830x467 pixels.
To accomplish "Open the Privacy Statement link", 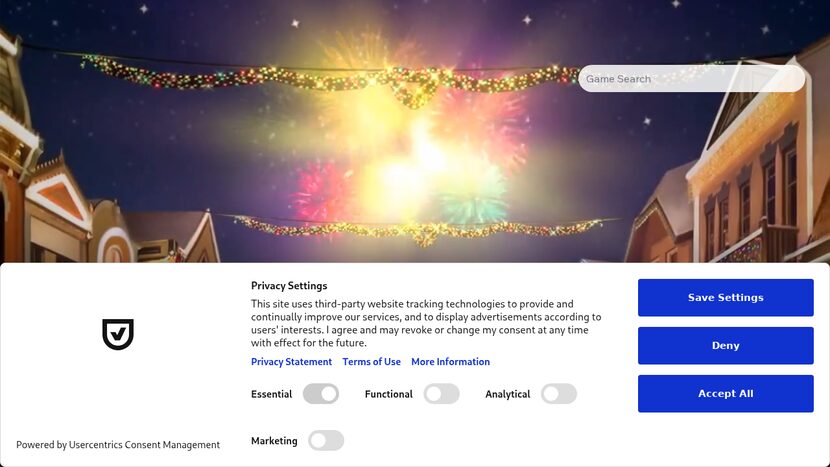I will coord(291,362).
